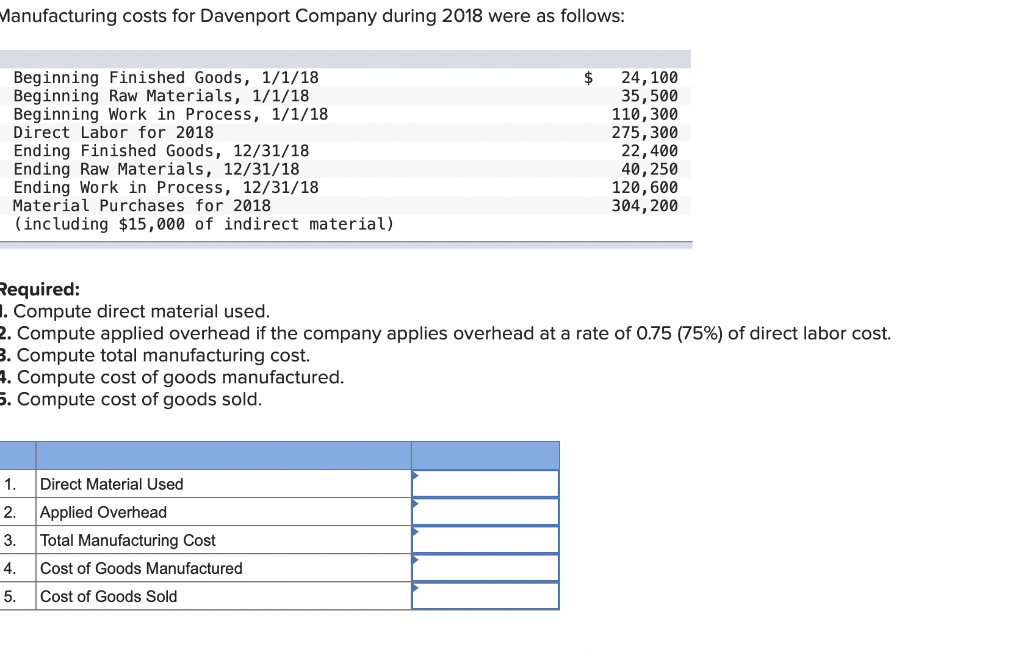Click the dollar sign beside 24,100
Screen dimensions: 1024x652
(588, 77)
